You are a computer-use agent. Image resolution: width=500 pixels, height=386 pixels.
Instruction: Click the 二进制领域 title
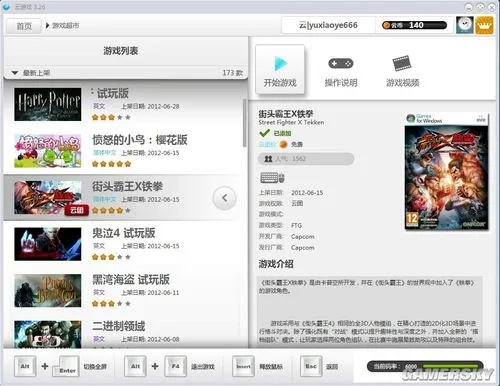click(x=119, y=326)
